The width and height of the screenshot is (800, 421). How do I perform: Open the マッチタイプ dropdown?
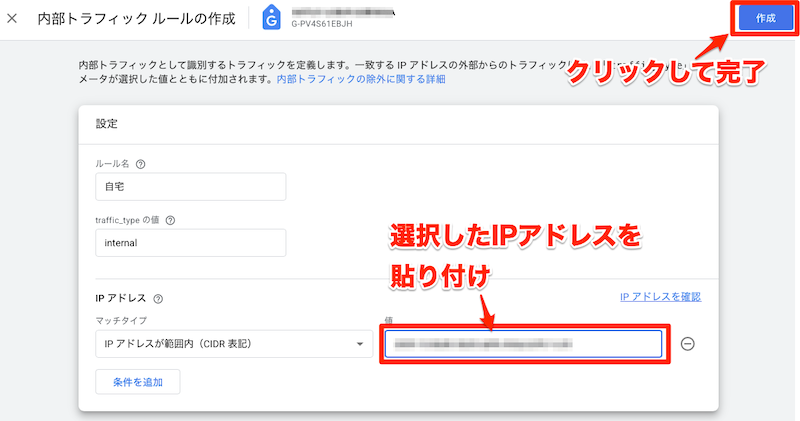click(x=232, y=344)
